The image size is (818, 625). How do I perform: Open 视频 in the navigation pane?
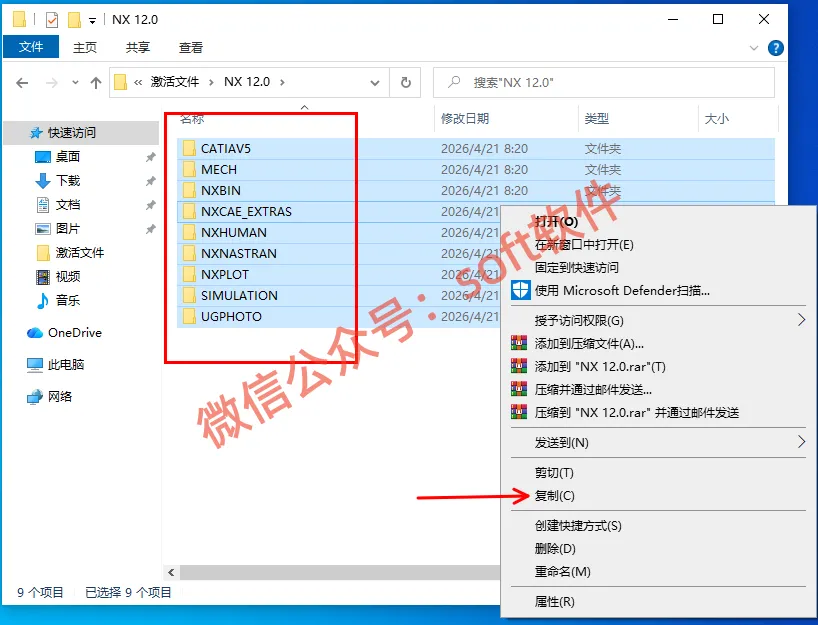coord(67,277)
